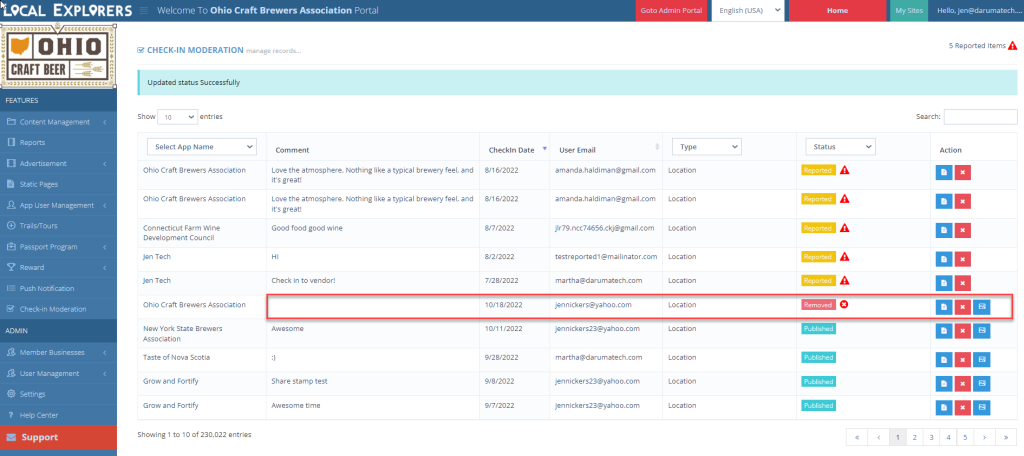Click Goto Admin Portal button
The height and width of the screenshot is (456, 1024).
[671, 10]
